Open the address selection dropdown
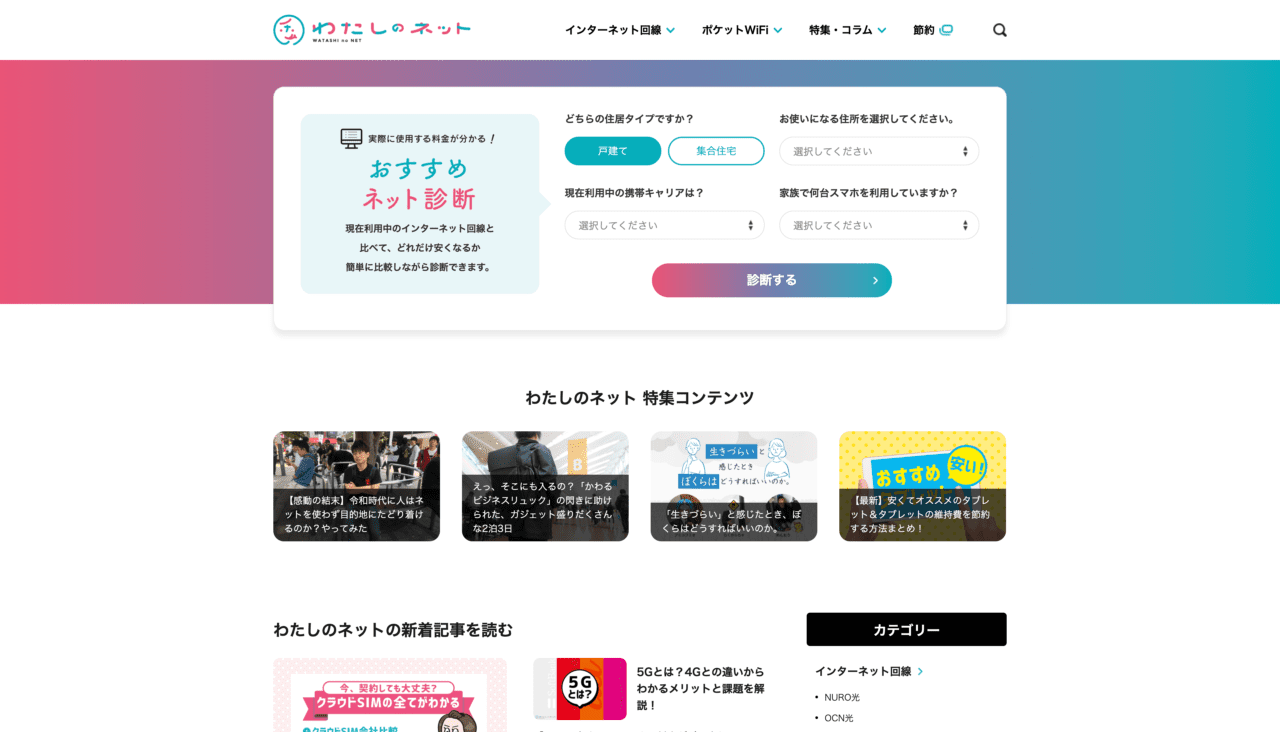Screen dimensions: 1280x732 tap(879, 151)
